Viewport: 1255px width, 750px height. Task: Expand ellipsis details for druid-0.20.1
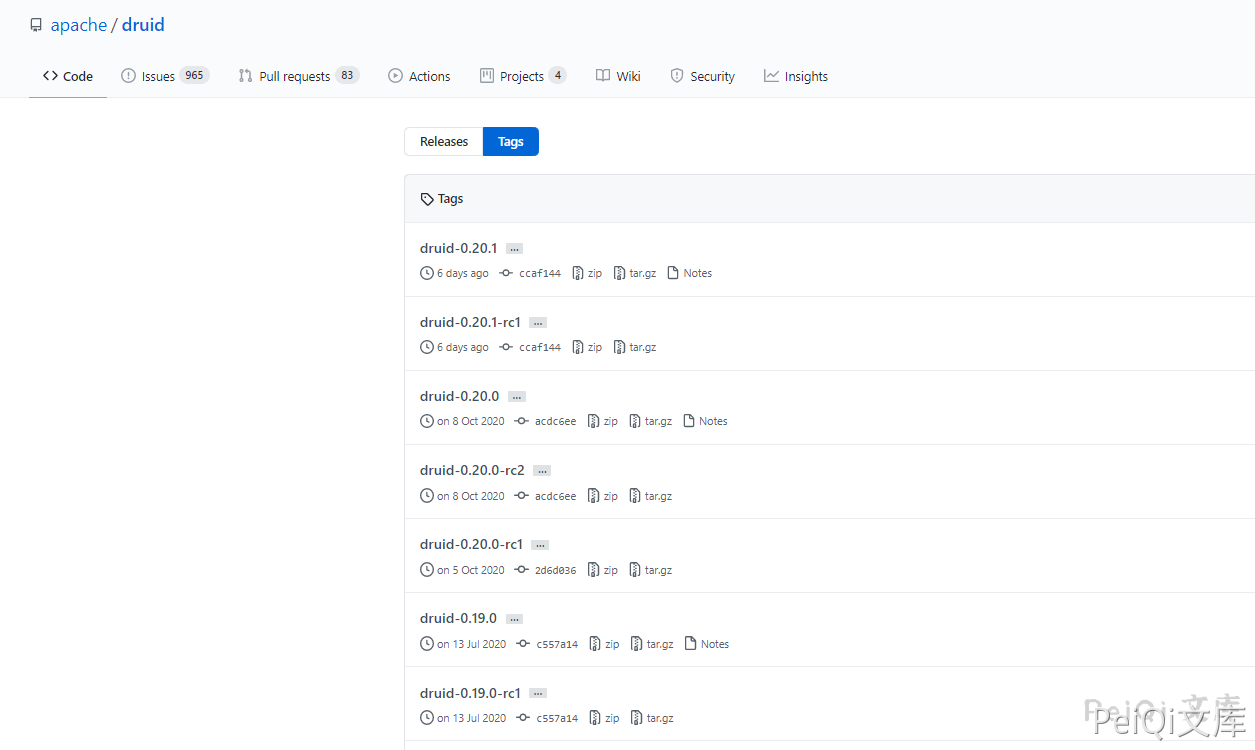[514, 249]
